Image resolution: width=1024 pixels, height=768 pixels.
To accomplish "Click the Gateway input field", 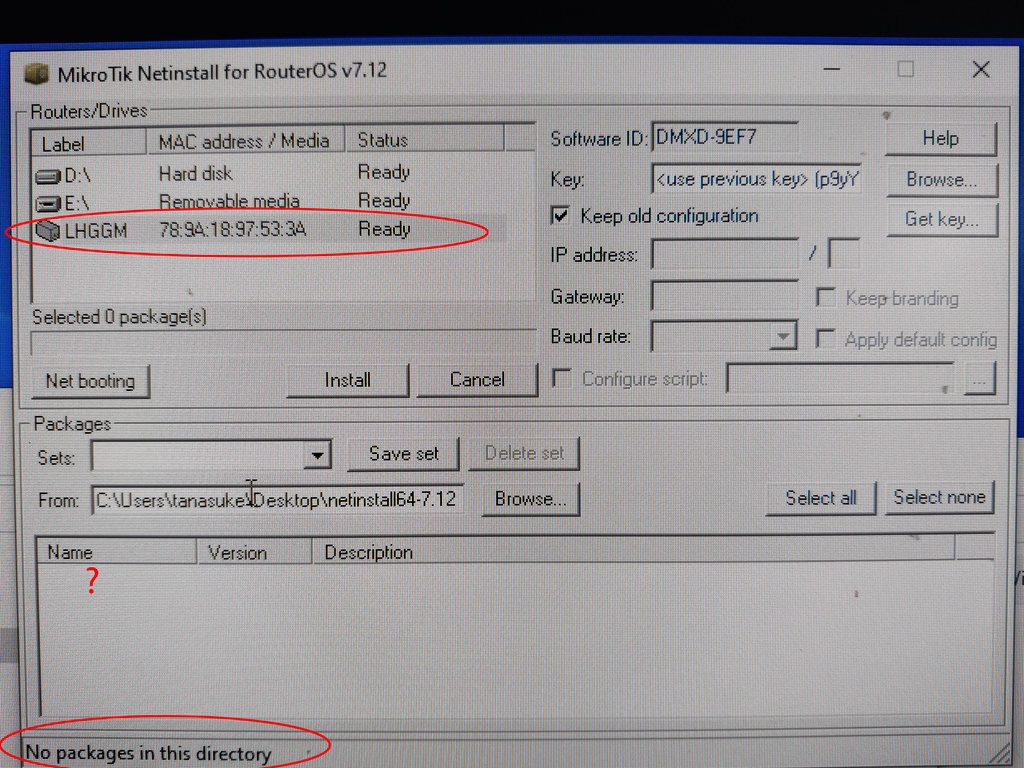I will click(x=725, y=295).
